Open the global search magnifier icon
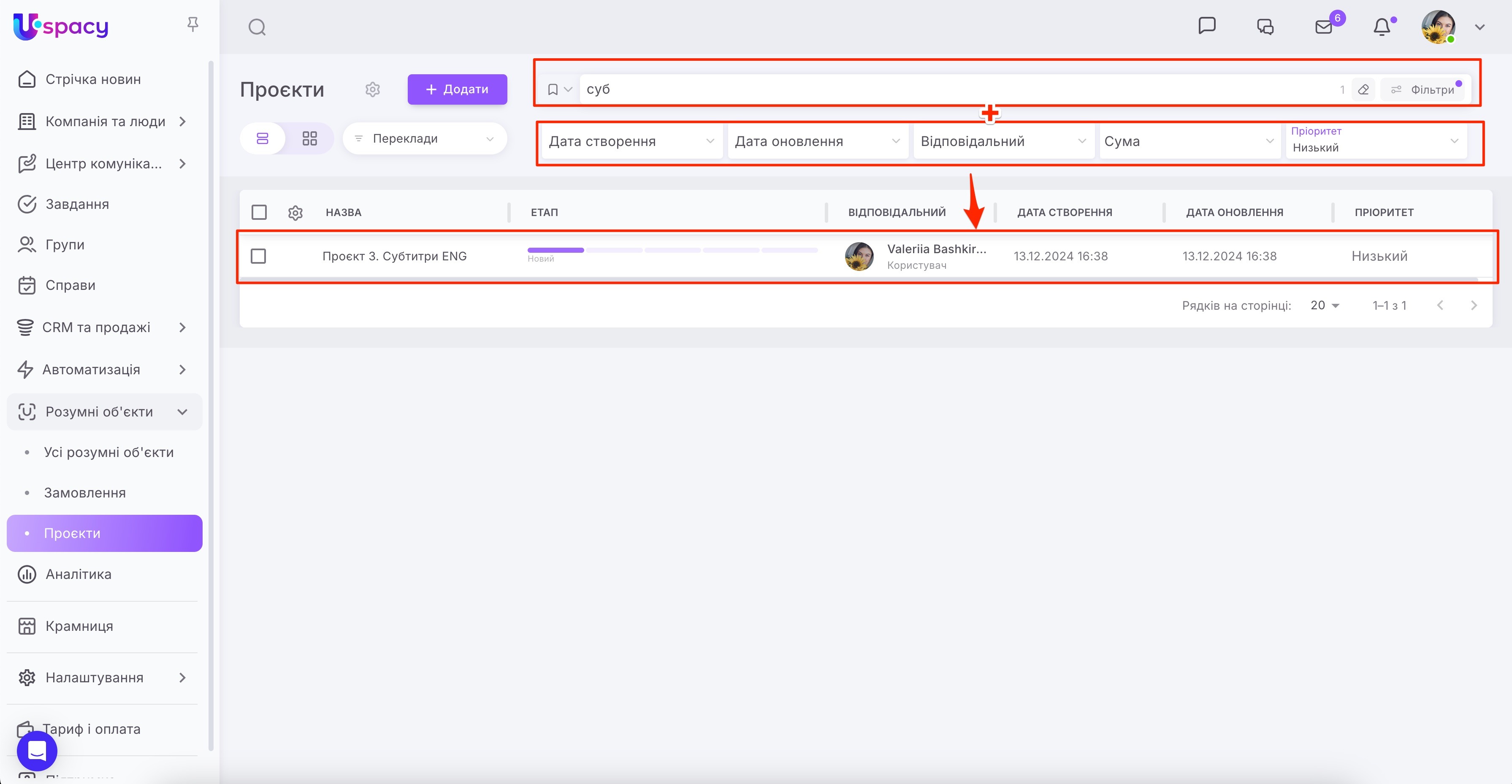Image resolution: width=1512 pixels, height=784 pixels. coord(257,27)
